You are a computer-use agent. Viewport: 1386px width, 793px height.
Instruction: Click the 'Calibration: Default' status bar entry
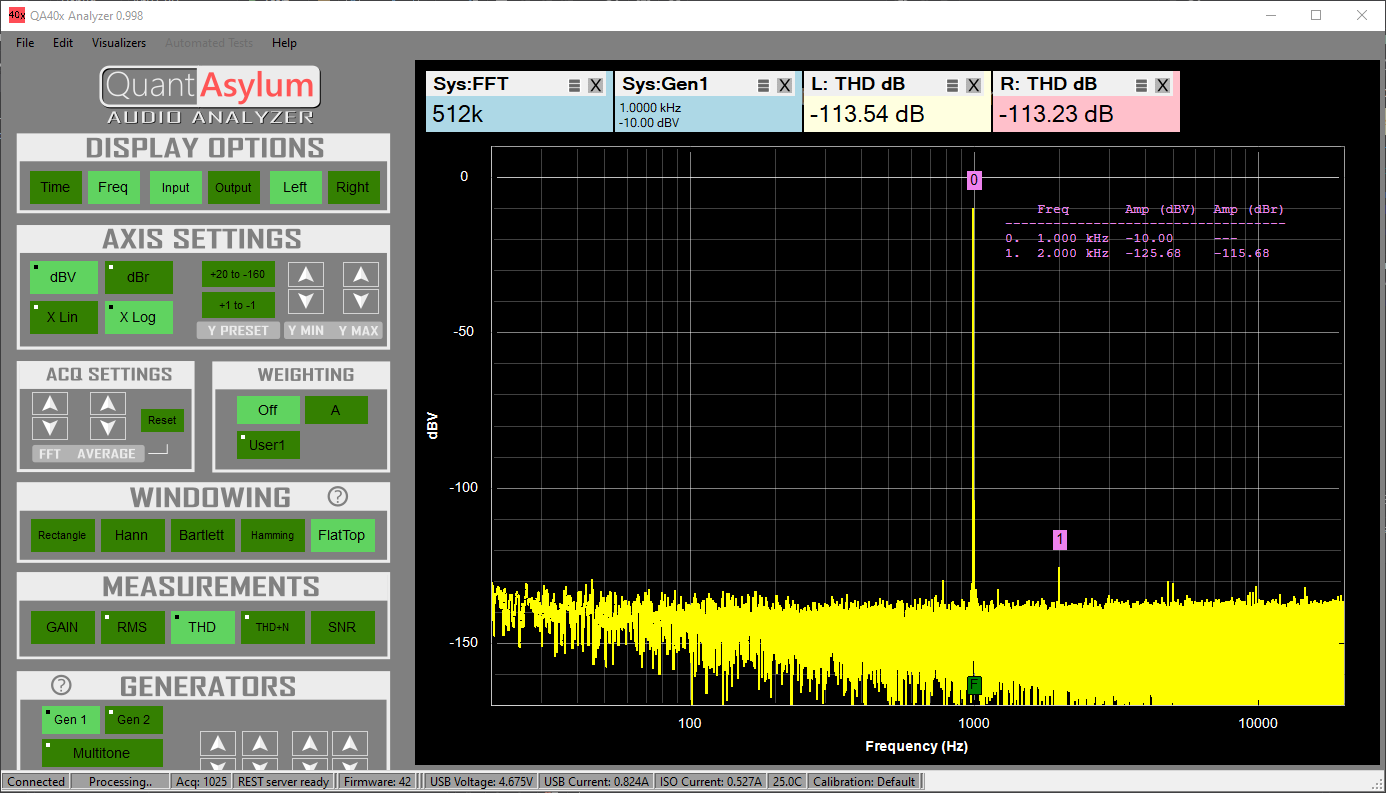864,782
